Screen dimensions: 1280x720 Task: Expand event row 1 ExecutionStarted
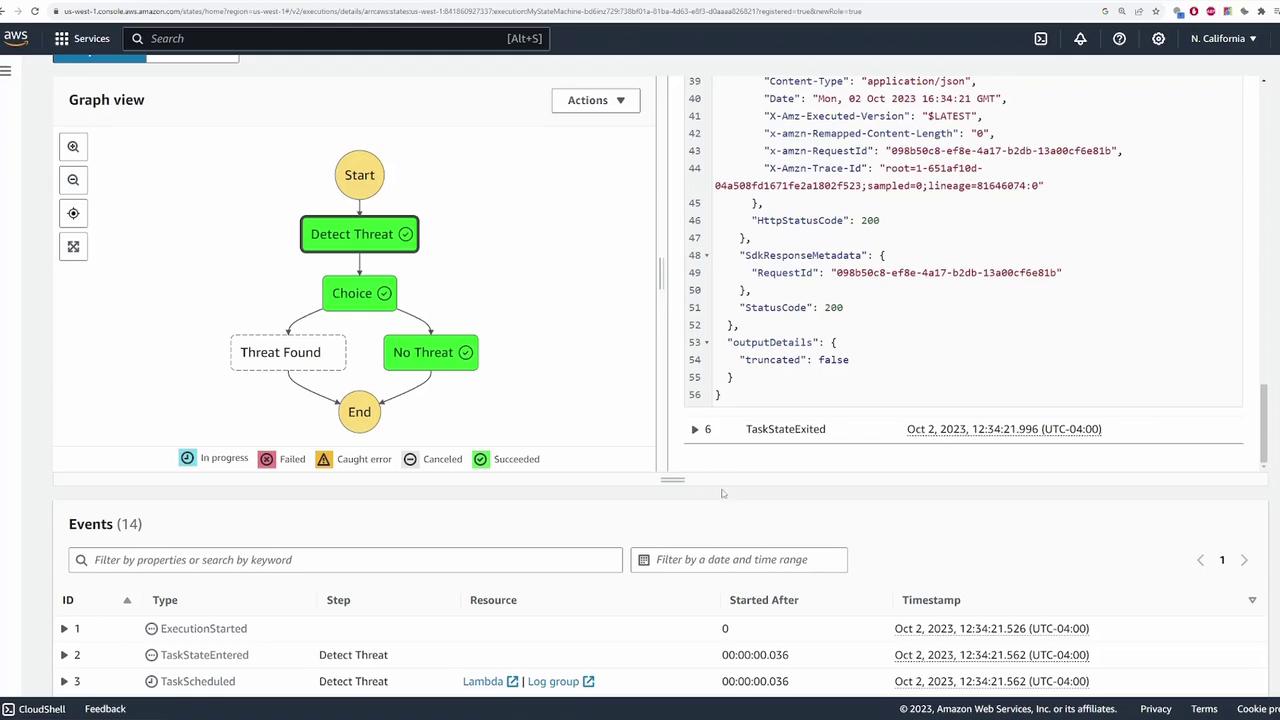(x=64, y=629)
